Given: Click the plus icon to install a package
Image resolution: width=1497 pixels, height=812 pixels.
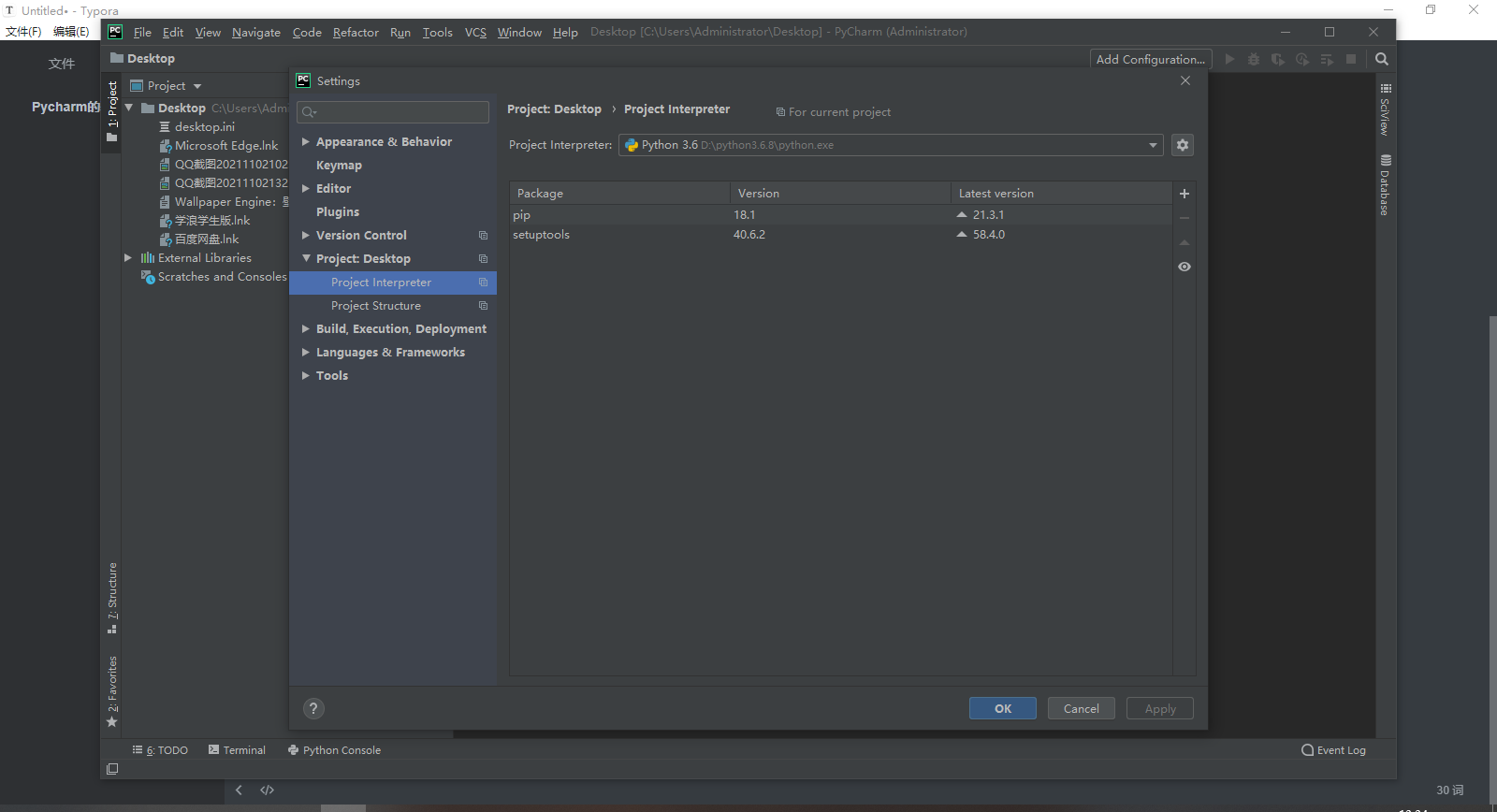Looking at the screenshot, I should click(x=1185, y=194).
